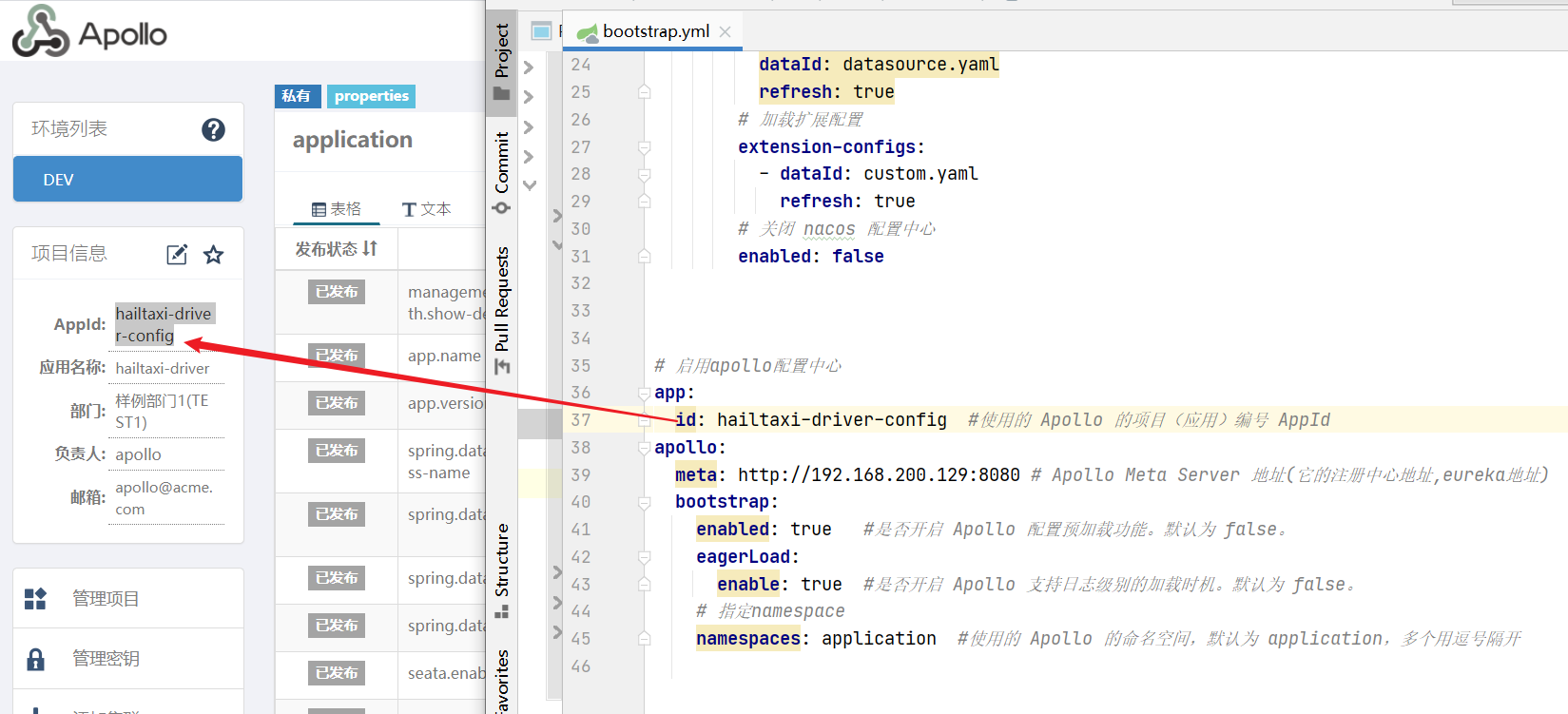1568x714 pixels.
Task: Open the help icon beside 环境列表
Action: point(213,129)
